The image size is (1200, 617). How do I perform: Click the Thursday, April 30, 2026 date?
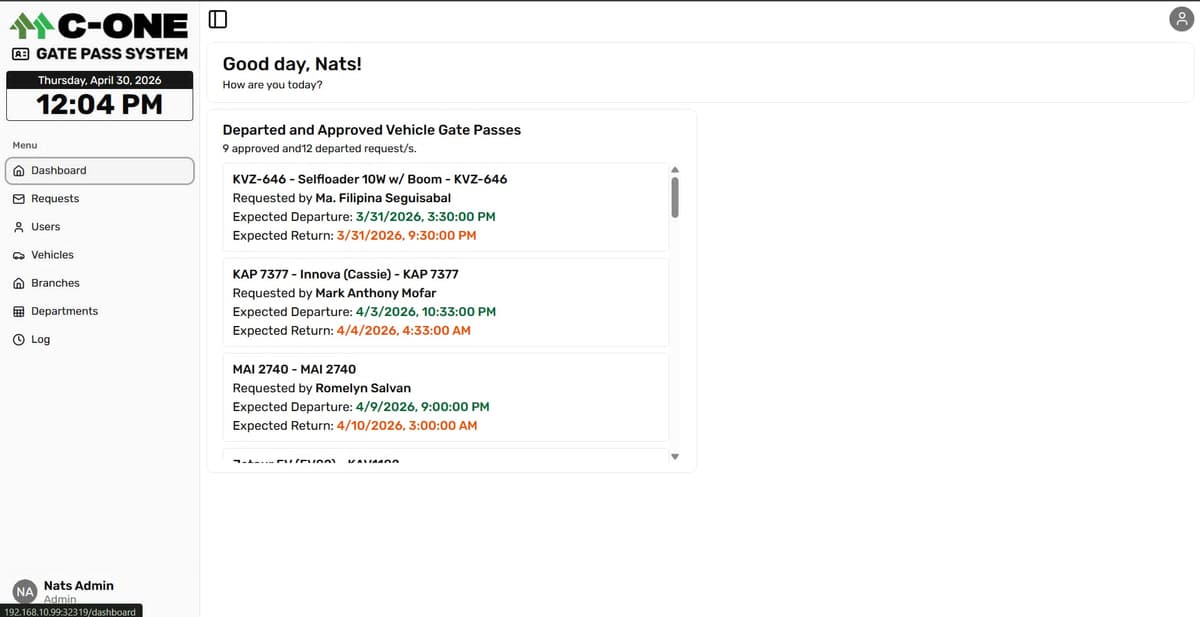tap(99, 80)
